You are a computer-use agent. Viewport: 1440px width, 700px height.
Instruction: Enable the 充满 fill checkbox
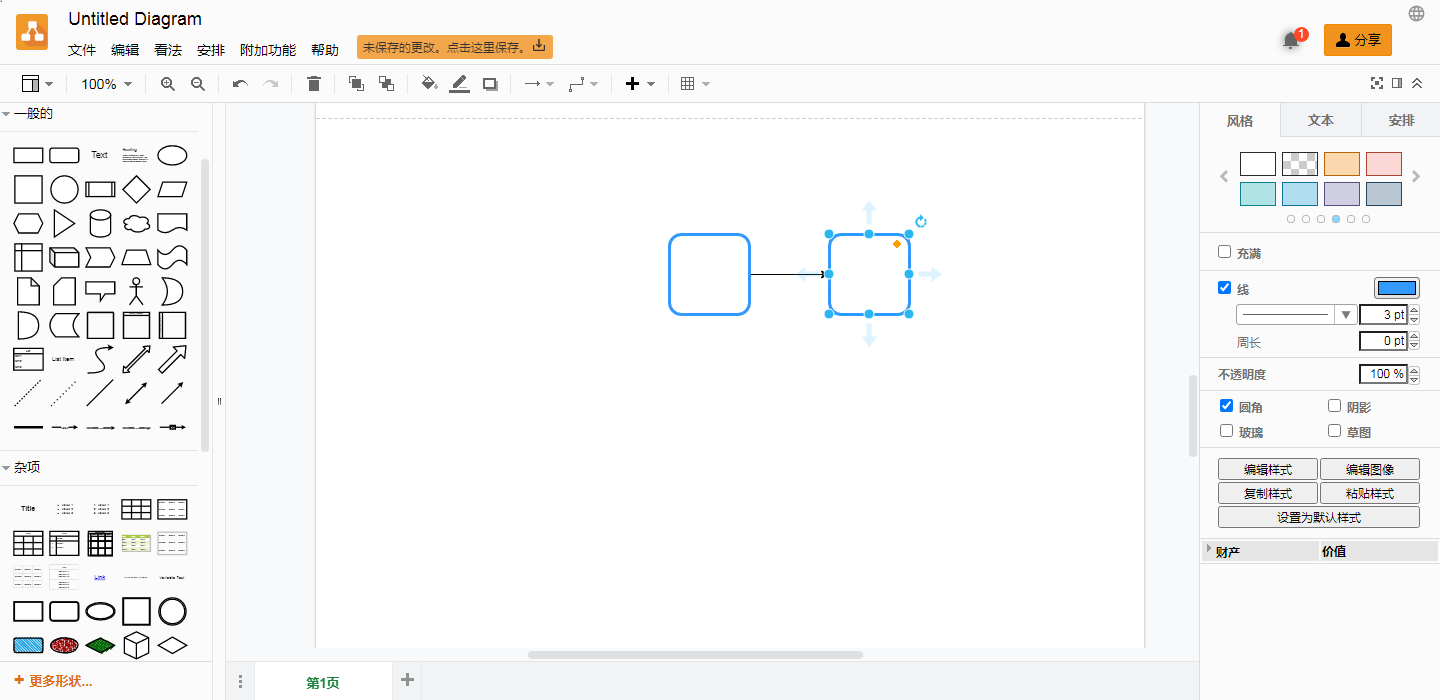(x=1225, y=252)
